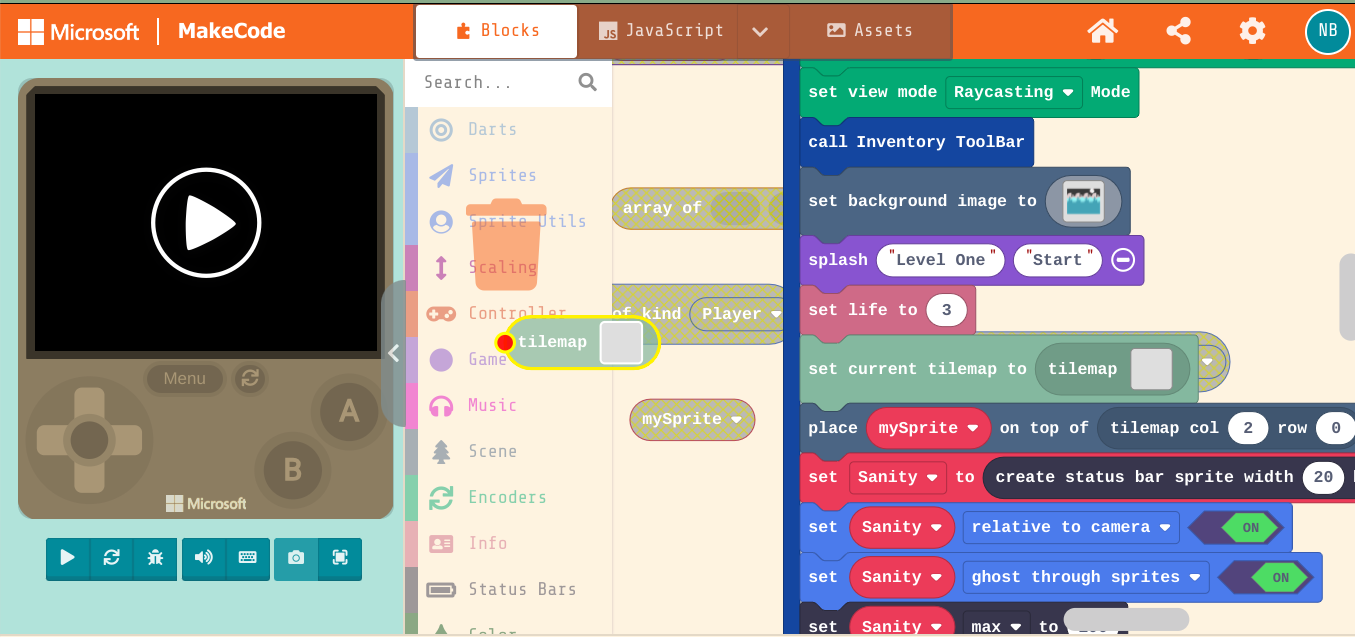This screenshot has width=1355, height=637.
Task: Click the magnifier search icon
Action: pos(588,82)
